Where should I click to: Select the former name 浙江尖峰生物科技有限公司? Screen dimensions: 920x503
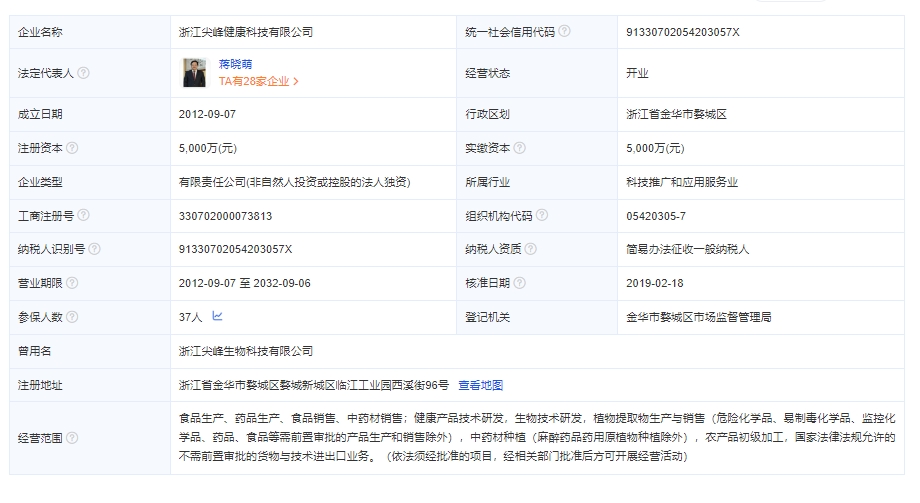tap(246, 351)
